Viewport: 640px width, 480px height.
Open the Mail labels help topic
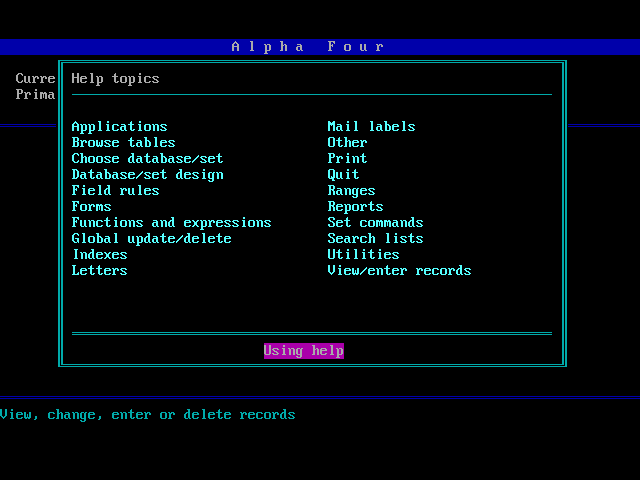(371, 127)
